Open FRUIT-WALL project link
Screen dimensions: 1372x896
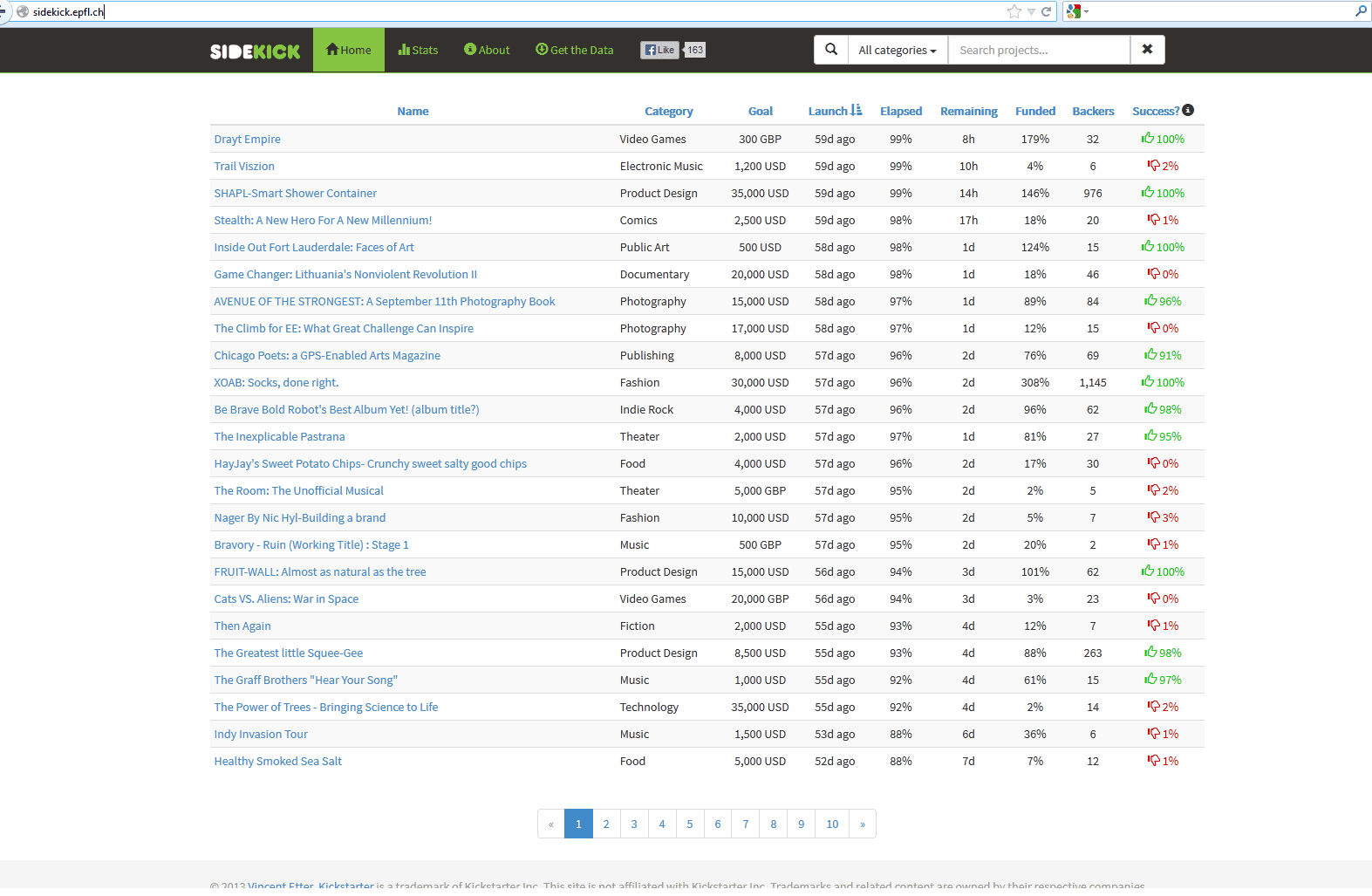320,571
